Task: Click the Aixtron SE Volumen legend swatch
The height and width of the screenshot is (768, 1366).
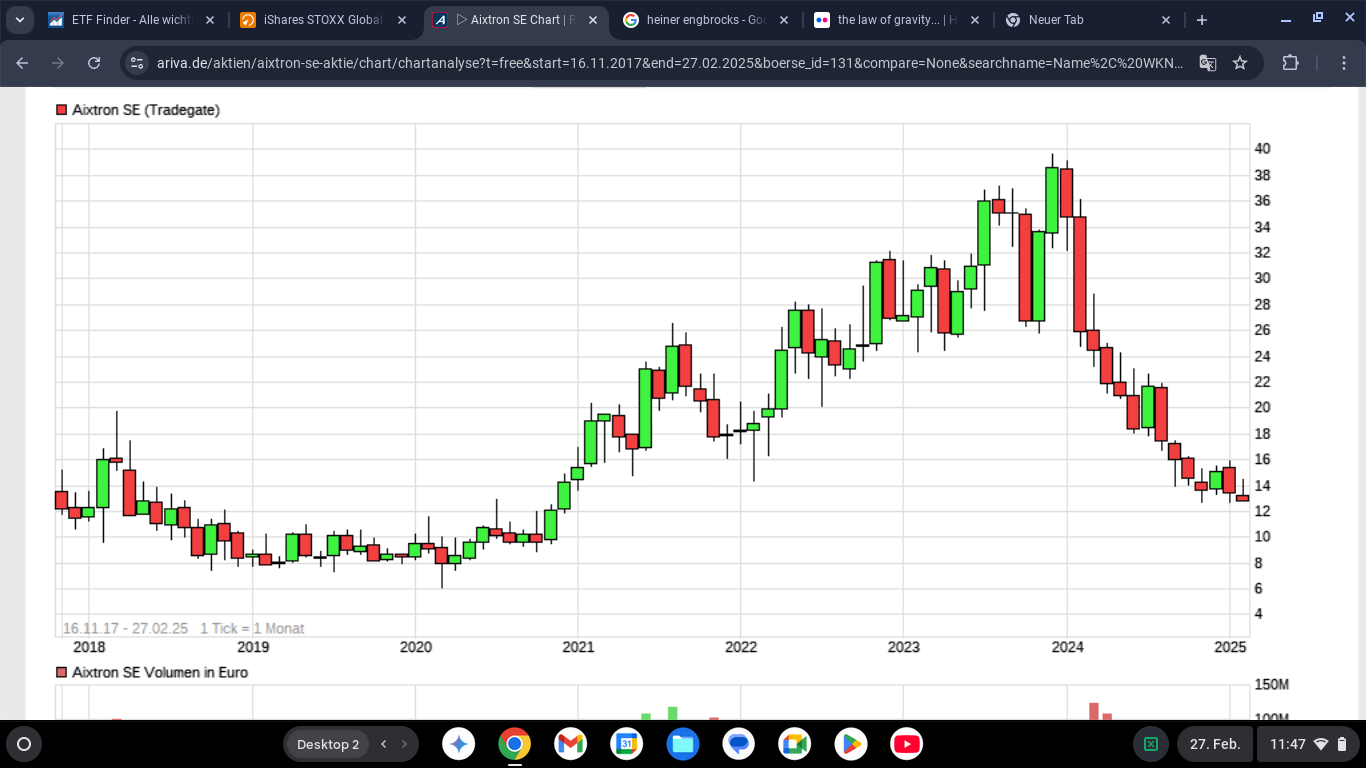Action: [x=62, y=673]
